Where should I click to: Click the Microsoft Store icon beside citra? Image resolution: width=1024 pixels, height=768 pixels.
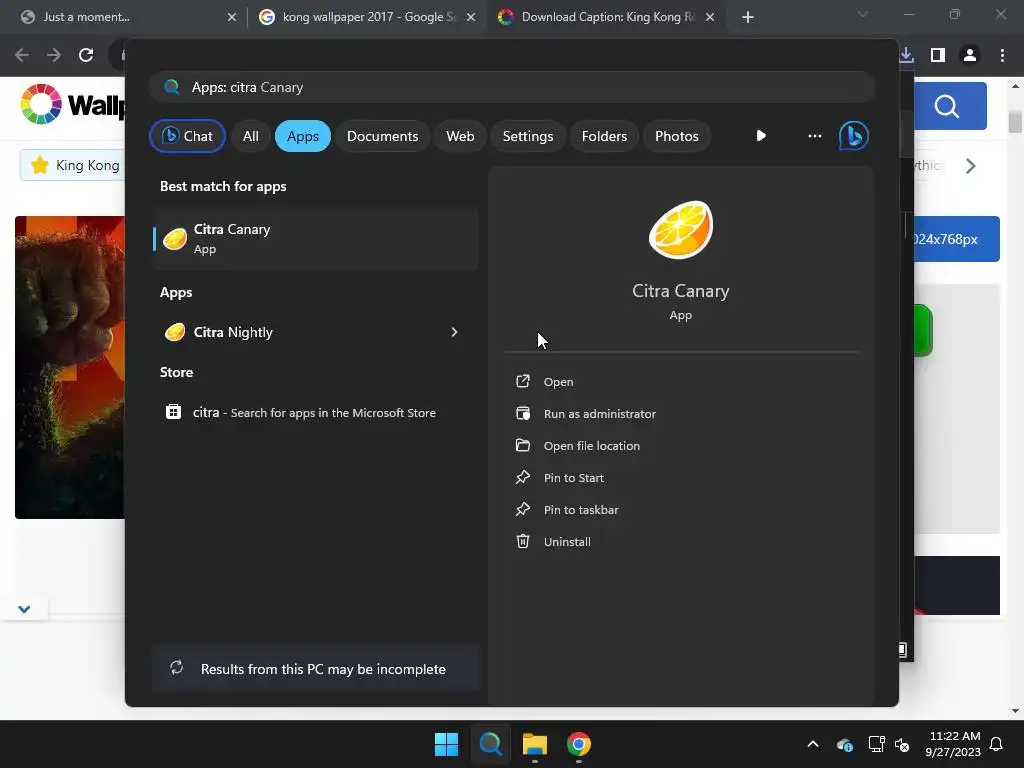click(x=173, y=412)
